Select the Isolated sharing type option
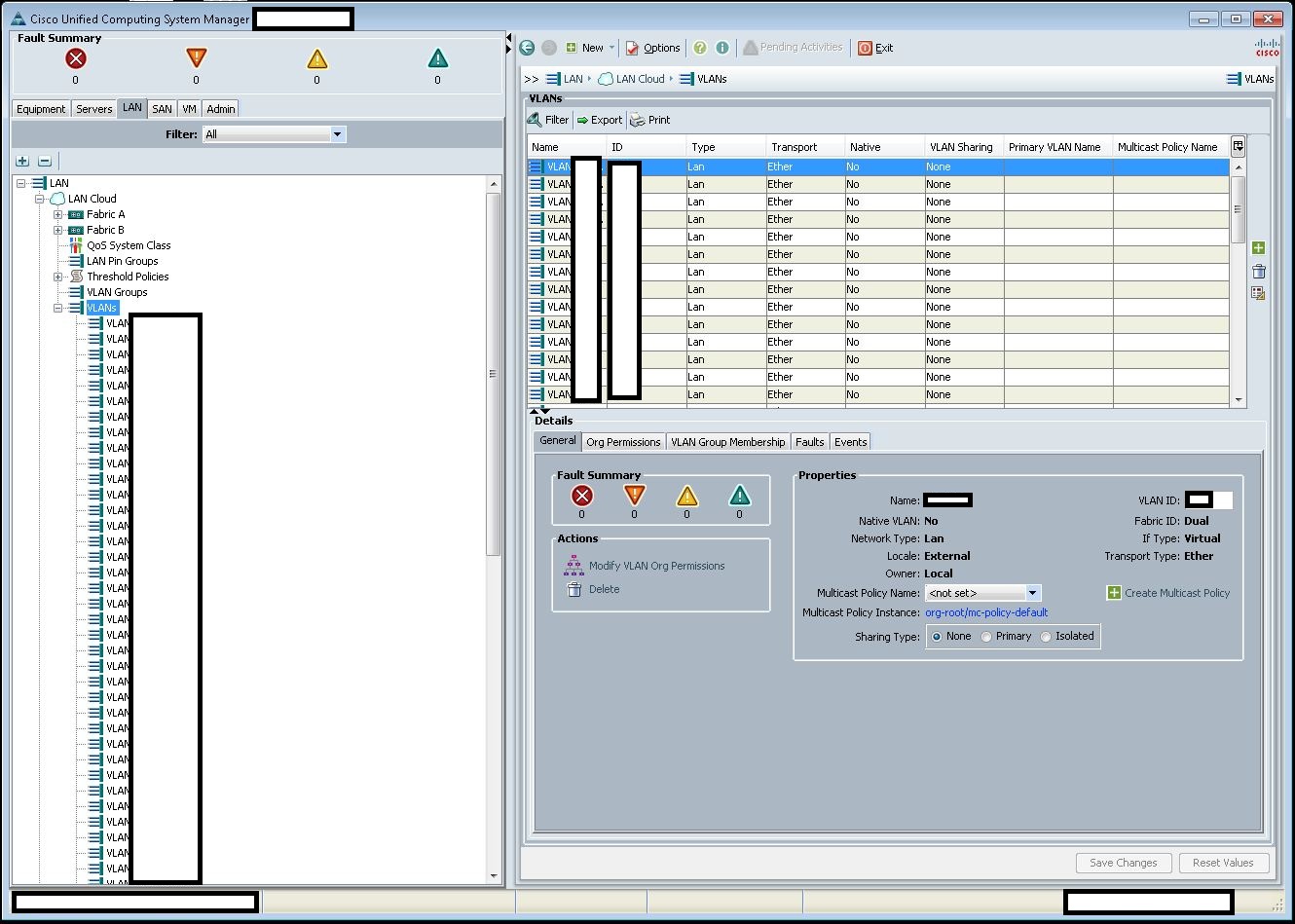The image size is (1295, 924). tap(1047, 637)
